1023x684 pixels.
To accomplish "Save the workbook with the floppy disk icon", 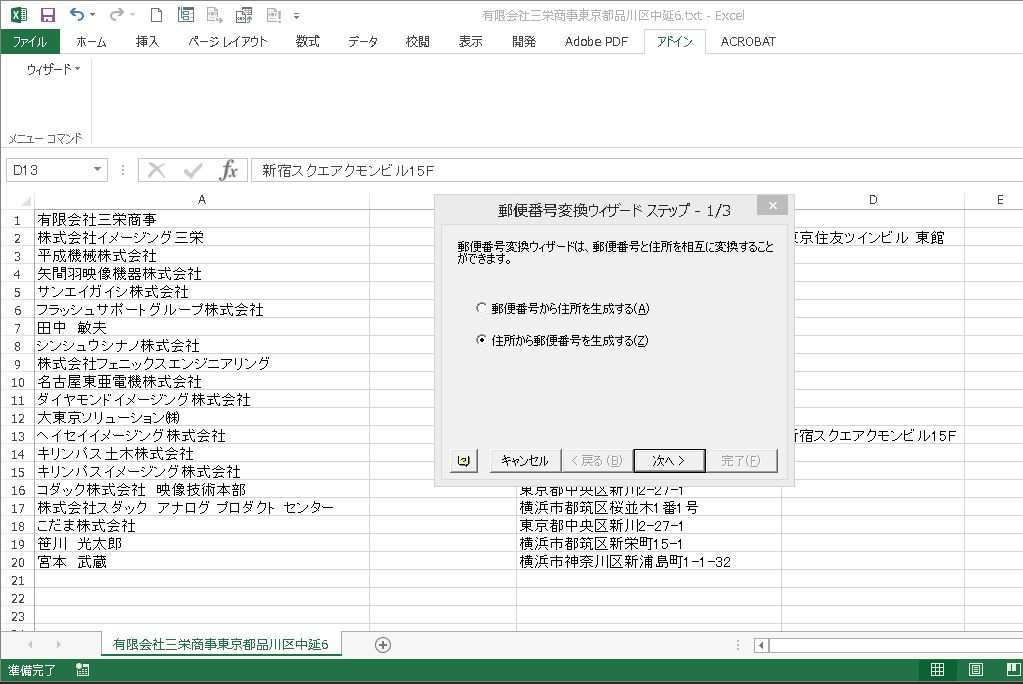I will pos(48,14).
